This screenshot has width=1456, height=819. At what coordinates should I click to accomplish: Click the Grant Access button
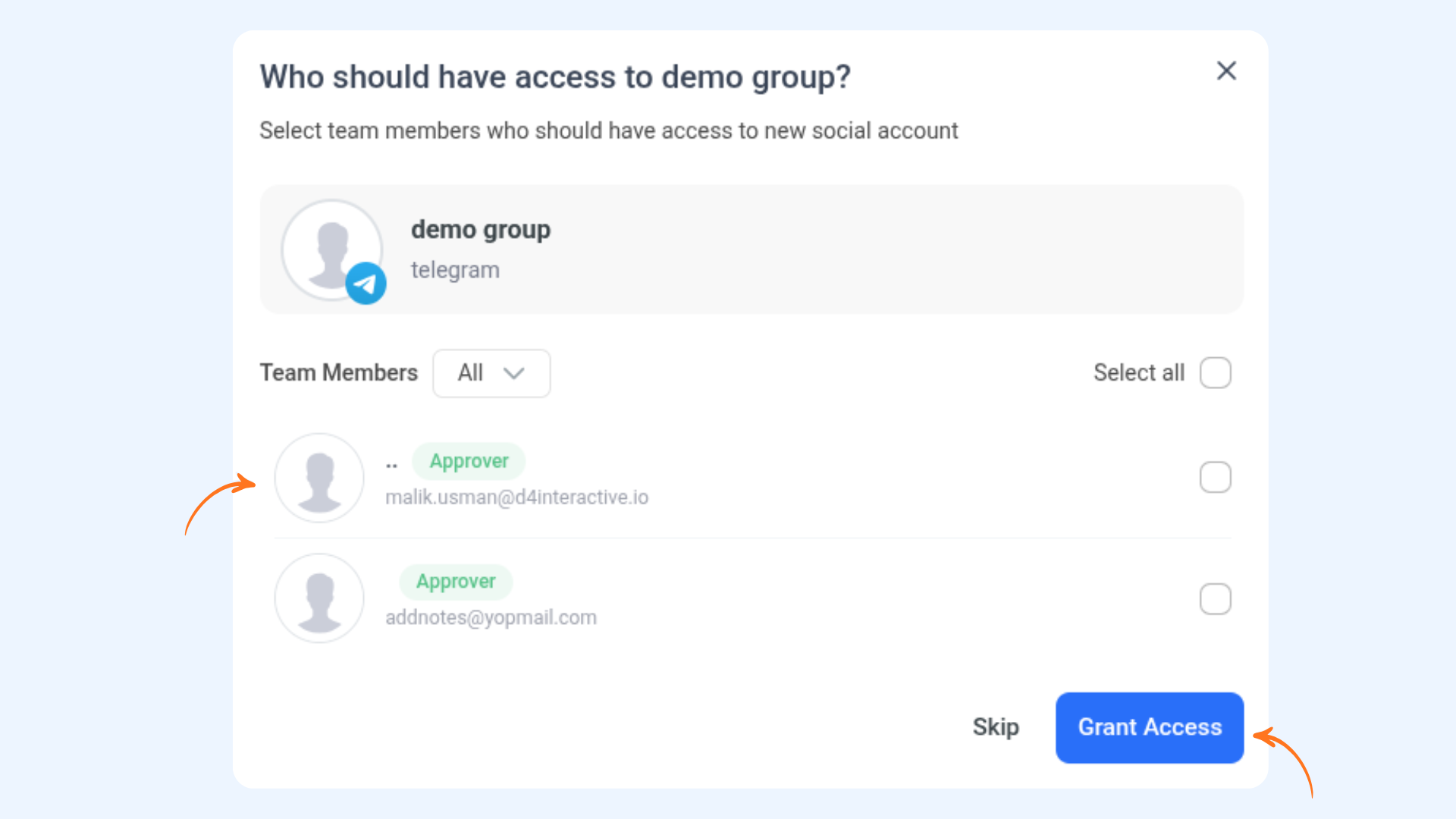1150,727
